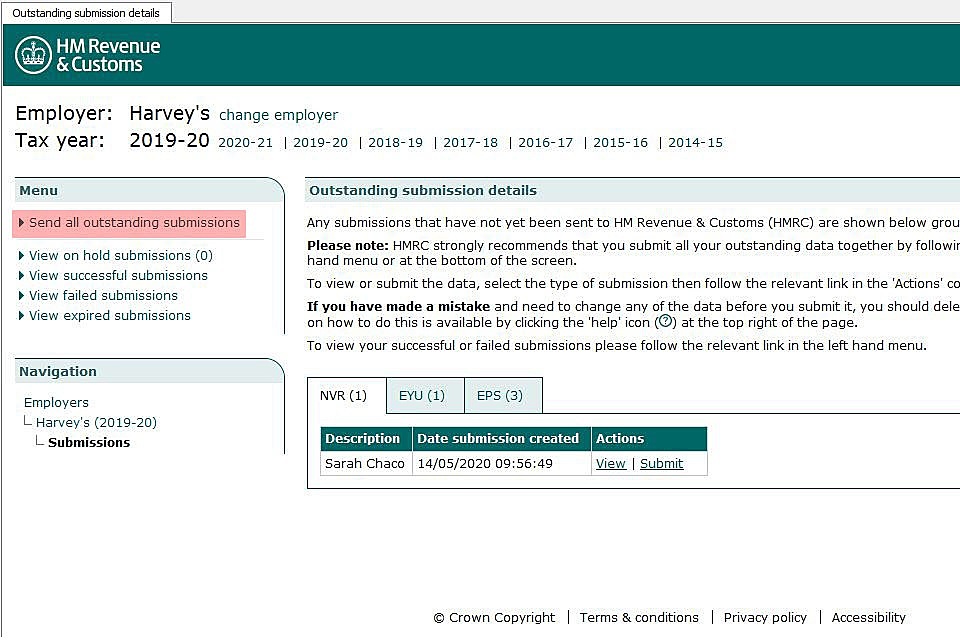View the Sarah Chaco submission
Image resolution: width=960 pixels, height=640 pixels.
pos(610,464)
